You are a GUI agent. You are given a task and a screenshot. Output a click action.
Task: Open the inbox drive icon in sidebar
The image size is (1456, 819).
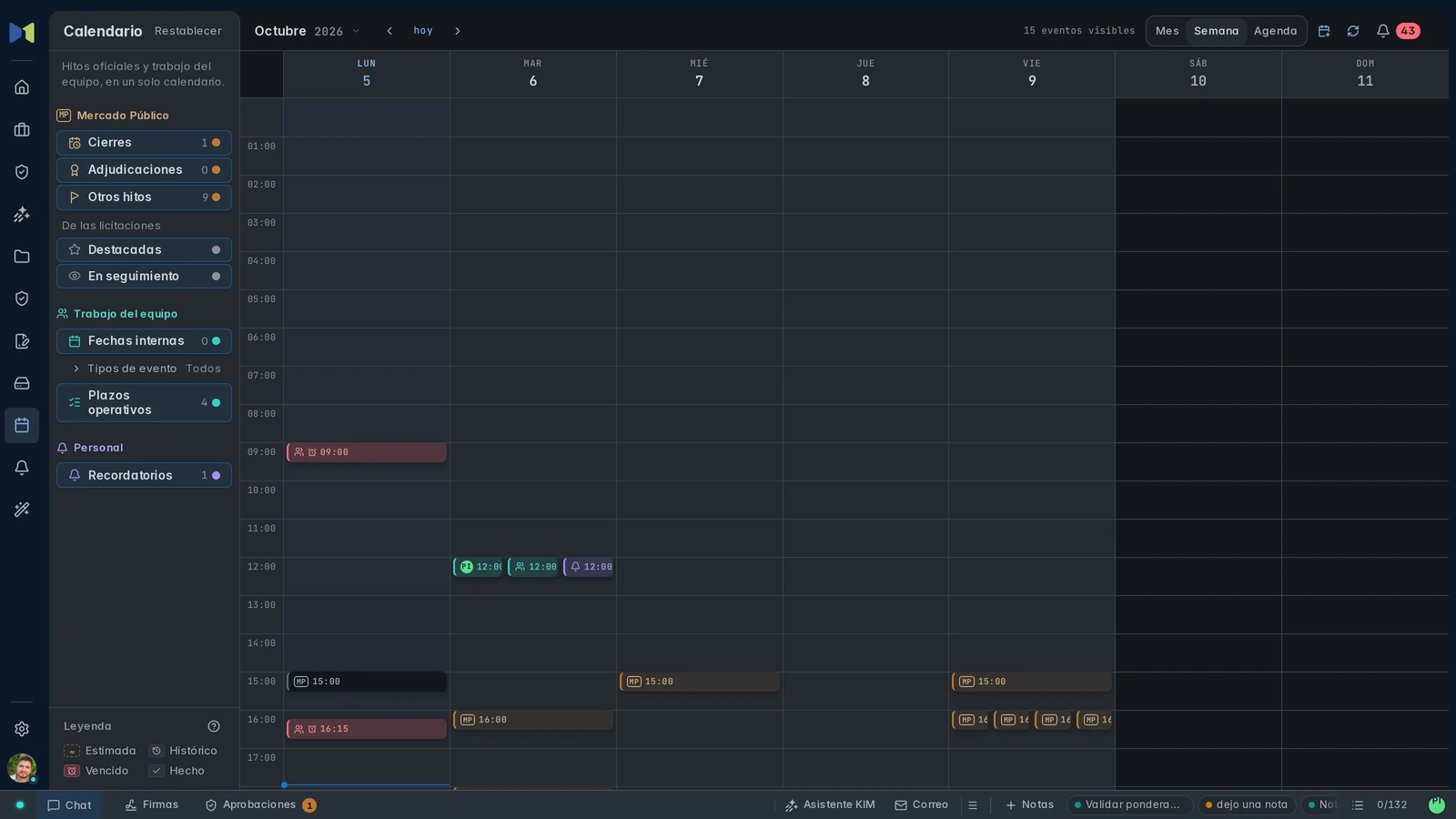coord(22,383)
